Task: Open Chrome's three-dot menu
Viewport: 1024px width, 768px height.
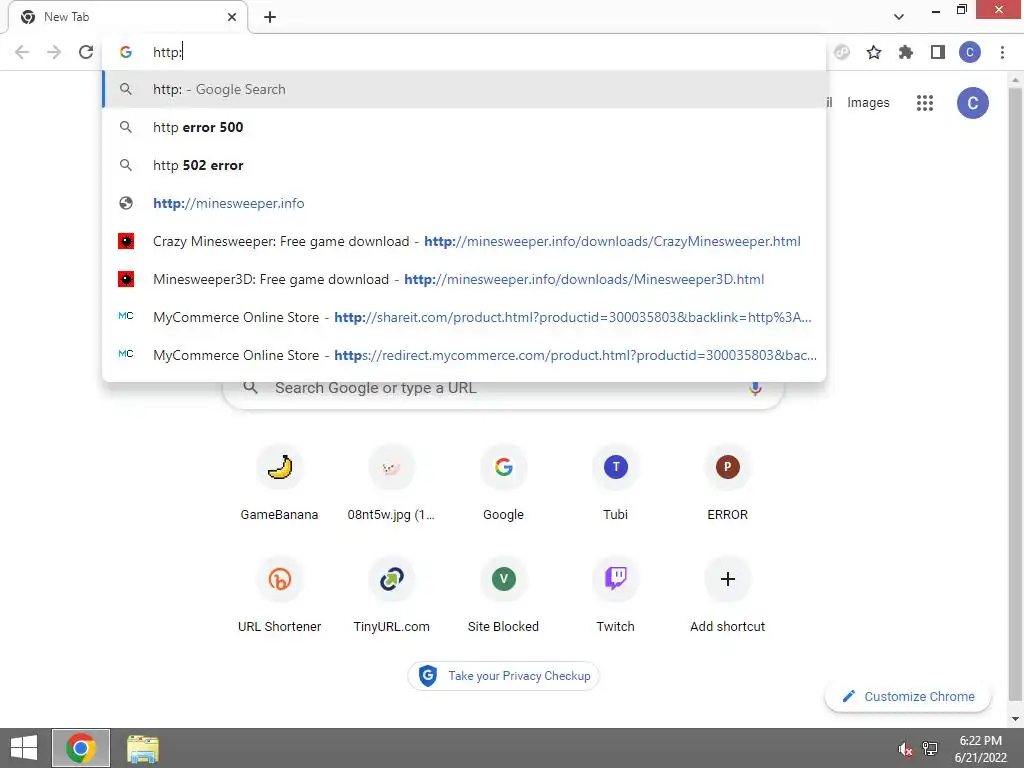Action: coord(1002,52)
